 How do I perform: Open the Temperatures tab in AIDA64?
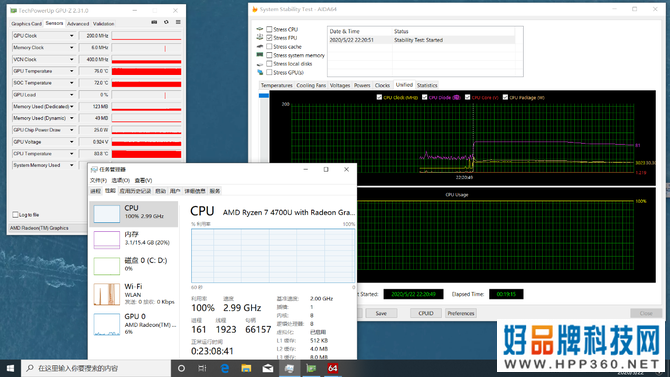[x=276, y=85]
